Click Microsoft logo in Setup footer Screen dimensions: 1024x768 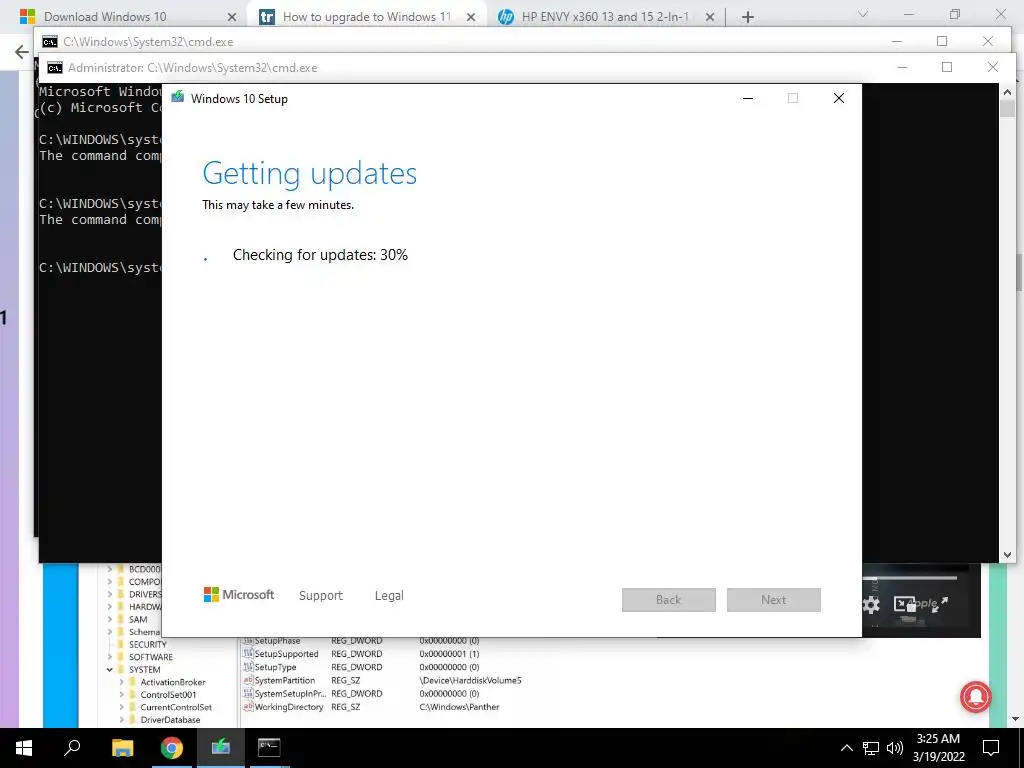239,594
